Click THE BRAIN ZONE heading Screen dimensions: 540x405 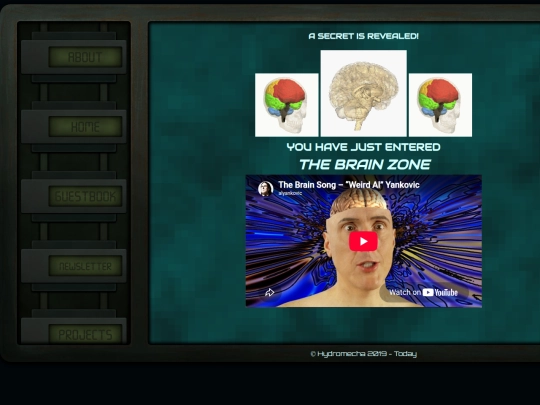coord(365,164)
